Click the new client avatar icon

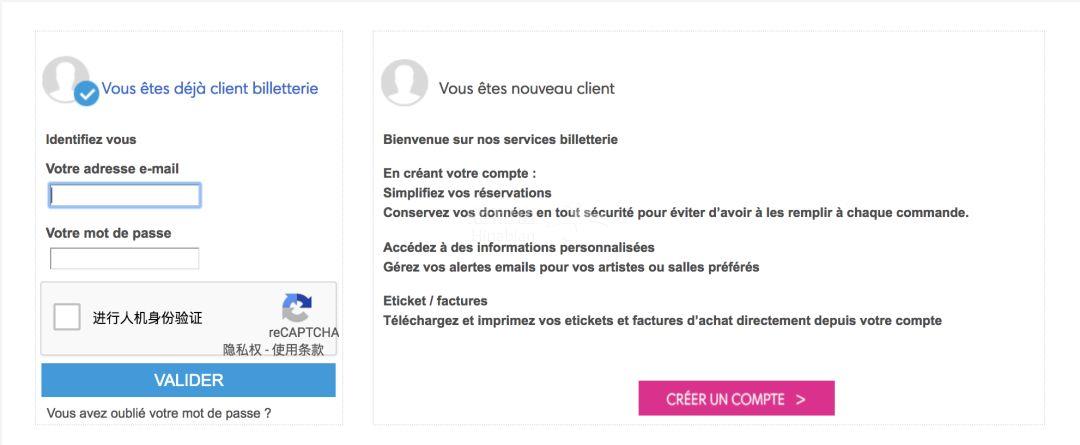click(x=404, y=83)
